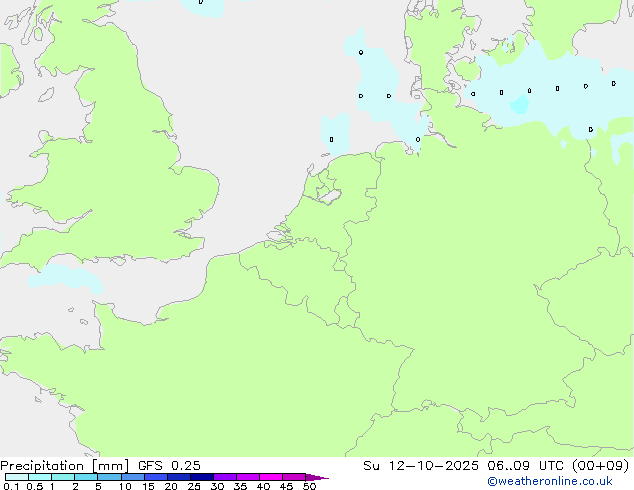Image resolution: width=634 pixels, height=490 pixels.
Task: Click the '10' legend scale label
Action: [125, 486]
